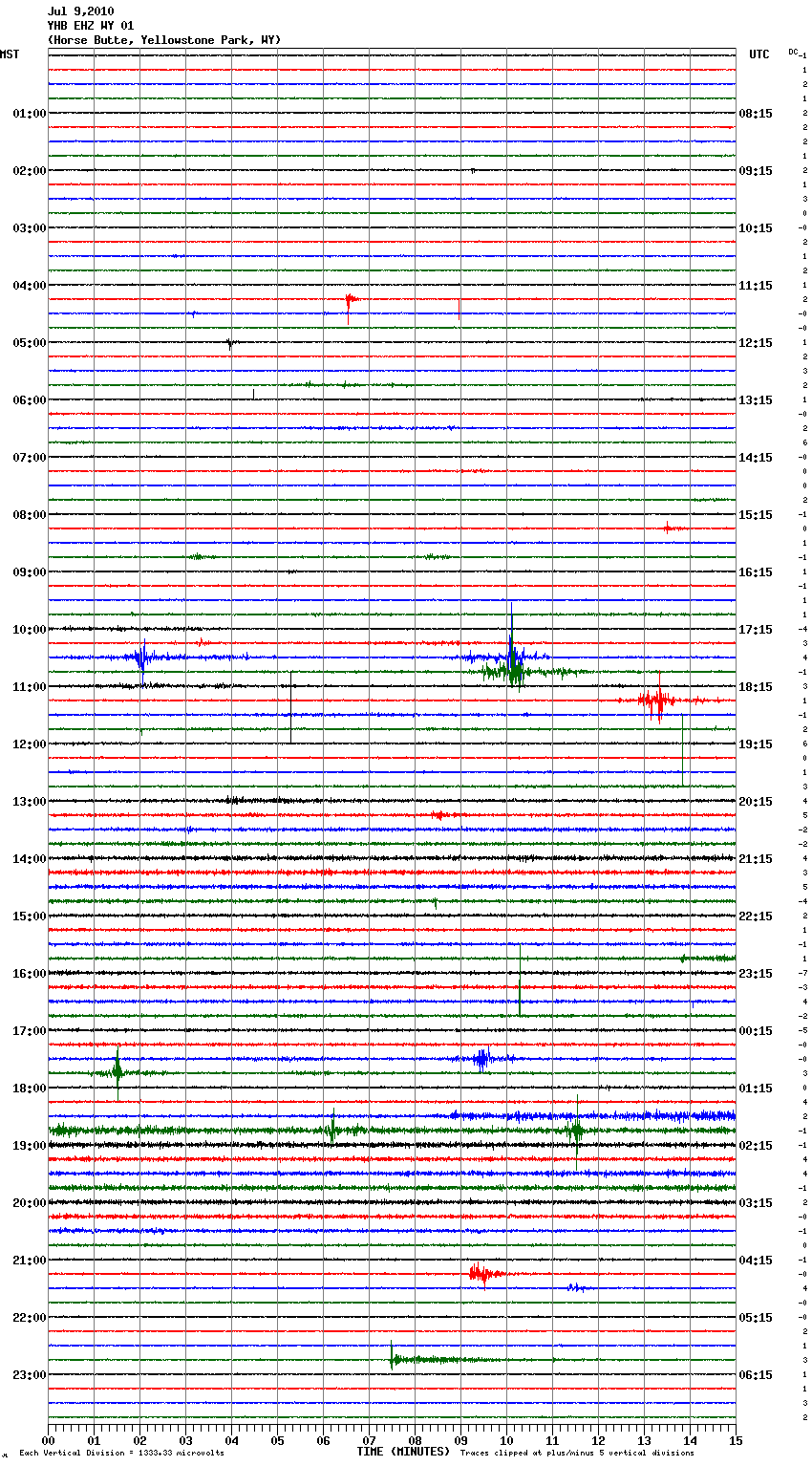
Task: Click the 12:15 UTC time label
Action: (x=756, y=343)
